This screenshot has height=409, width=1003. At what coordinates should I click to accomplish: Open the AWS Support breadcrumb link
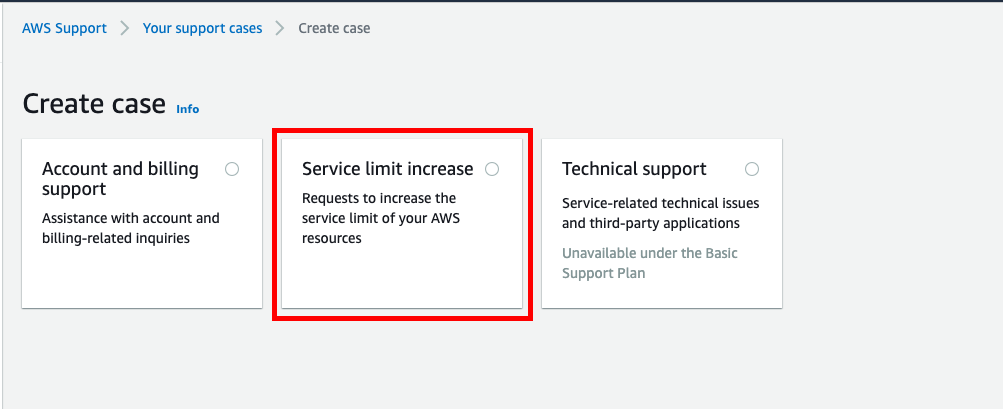(x=65, y=28)
